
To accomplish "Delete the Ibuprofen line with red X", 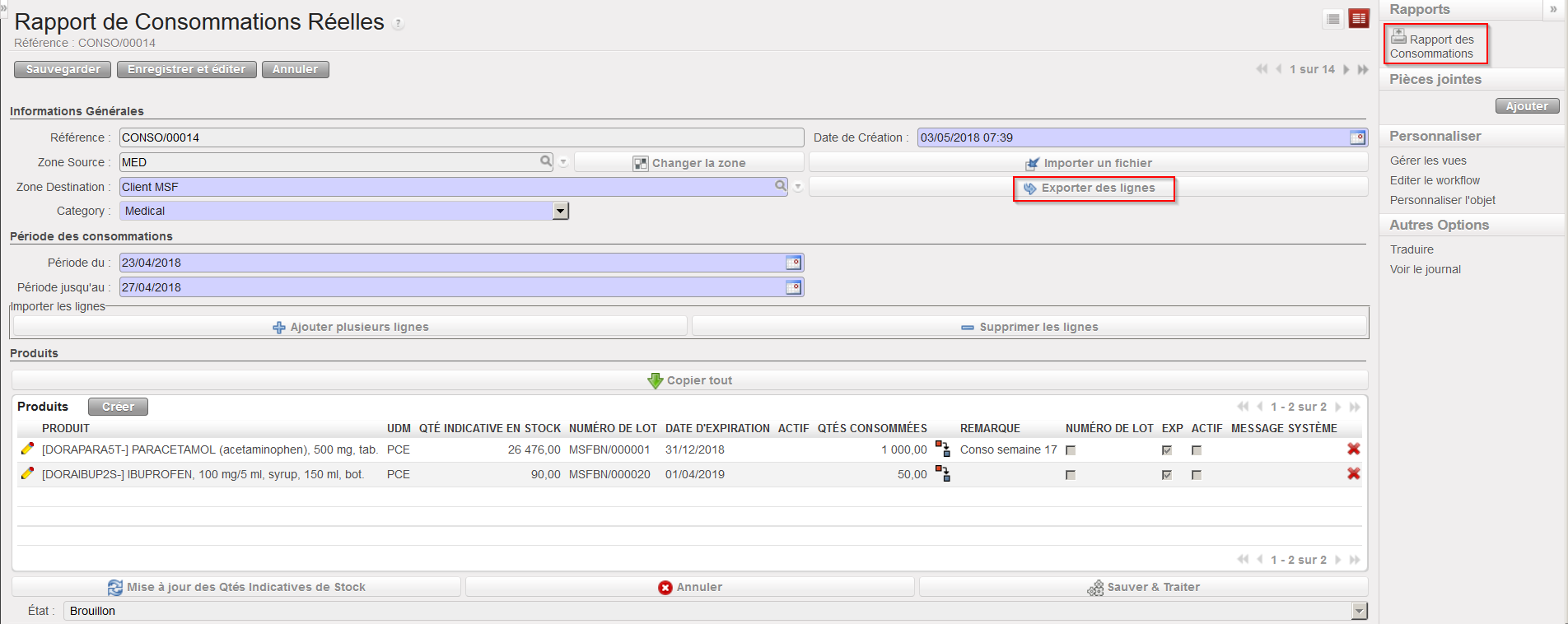I will click(x=1353, y=474).
